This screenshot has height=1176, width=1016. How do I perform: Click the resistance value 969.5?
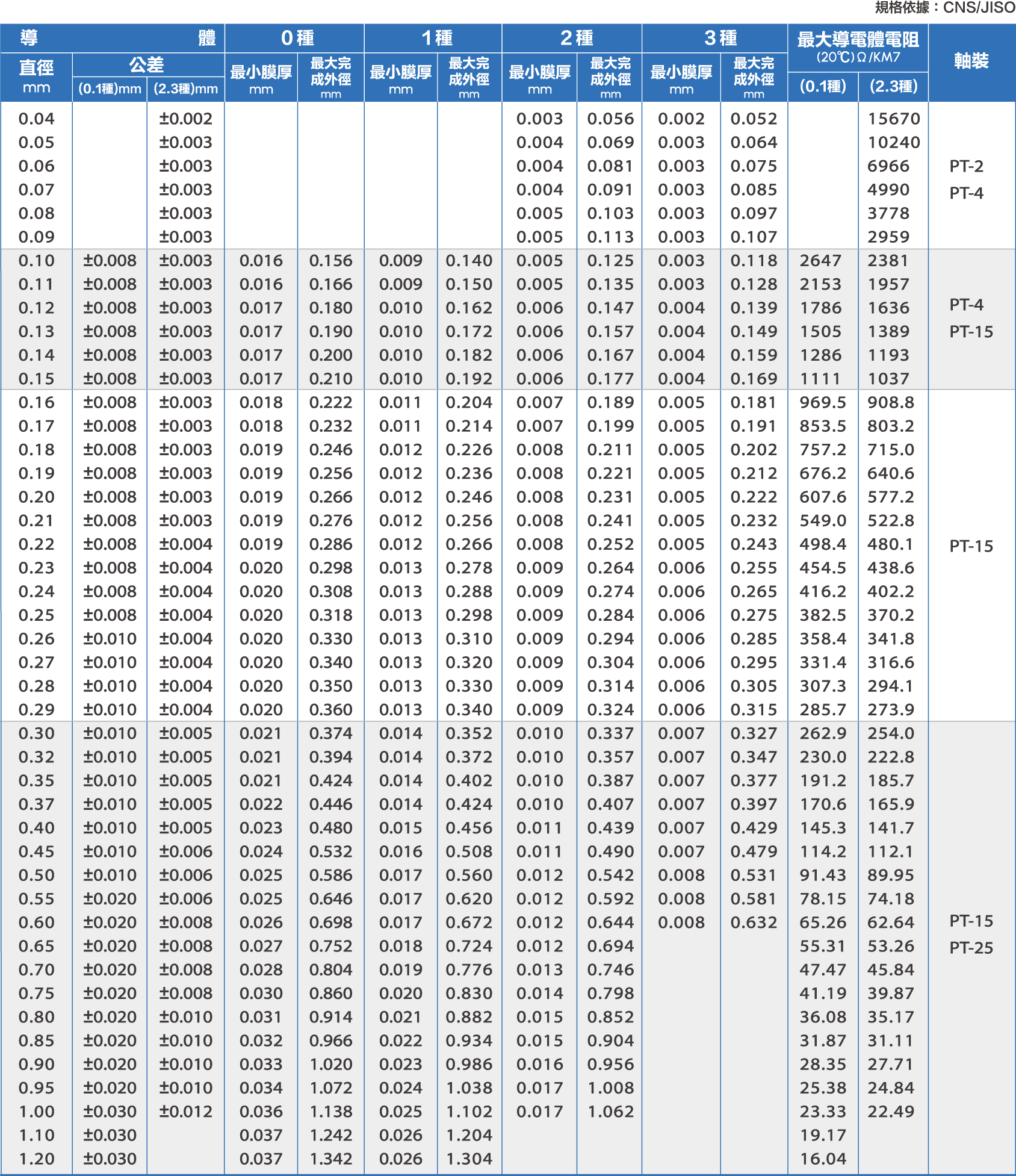[x=822, y=402]
